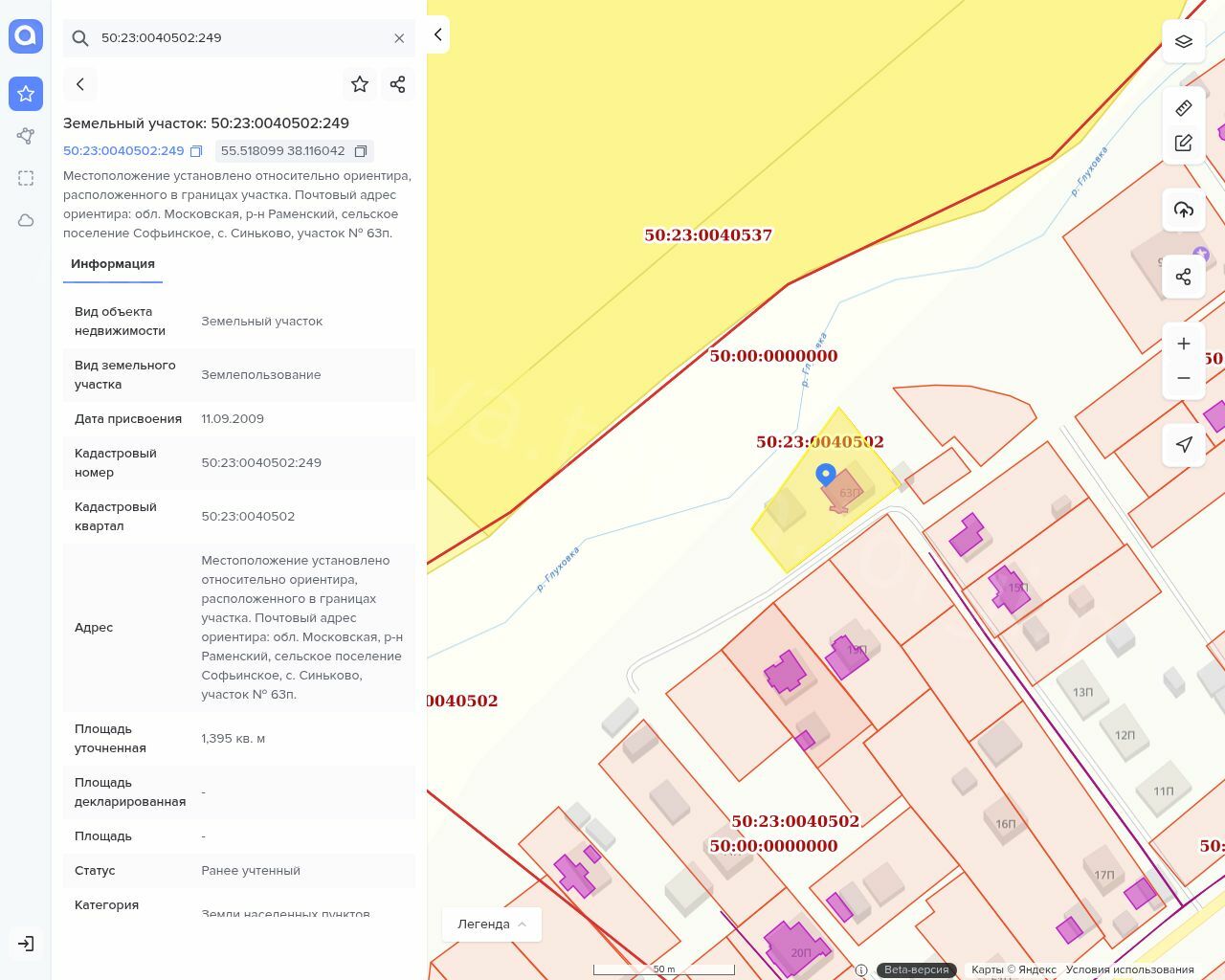
Task: Activate the draw/edit tool on map
Action: pyautogui.click(x=1184, y=143)
